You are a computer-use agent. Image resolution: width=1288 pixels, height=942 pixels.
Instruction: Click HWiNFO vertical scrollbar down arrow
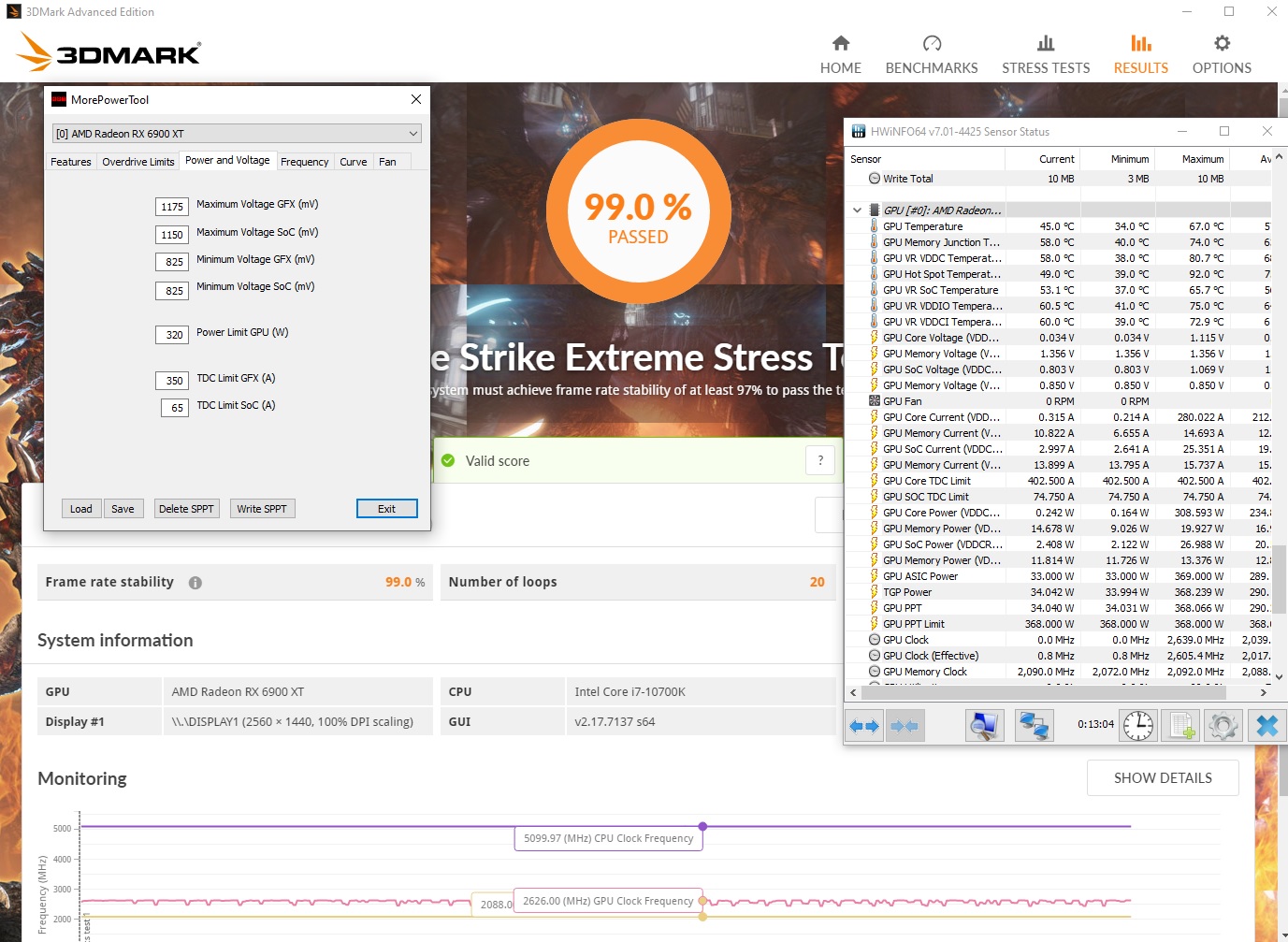click(1279, 677)
